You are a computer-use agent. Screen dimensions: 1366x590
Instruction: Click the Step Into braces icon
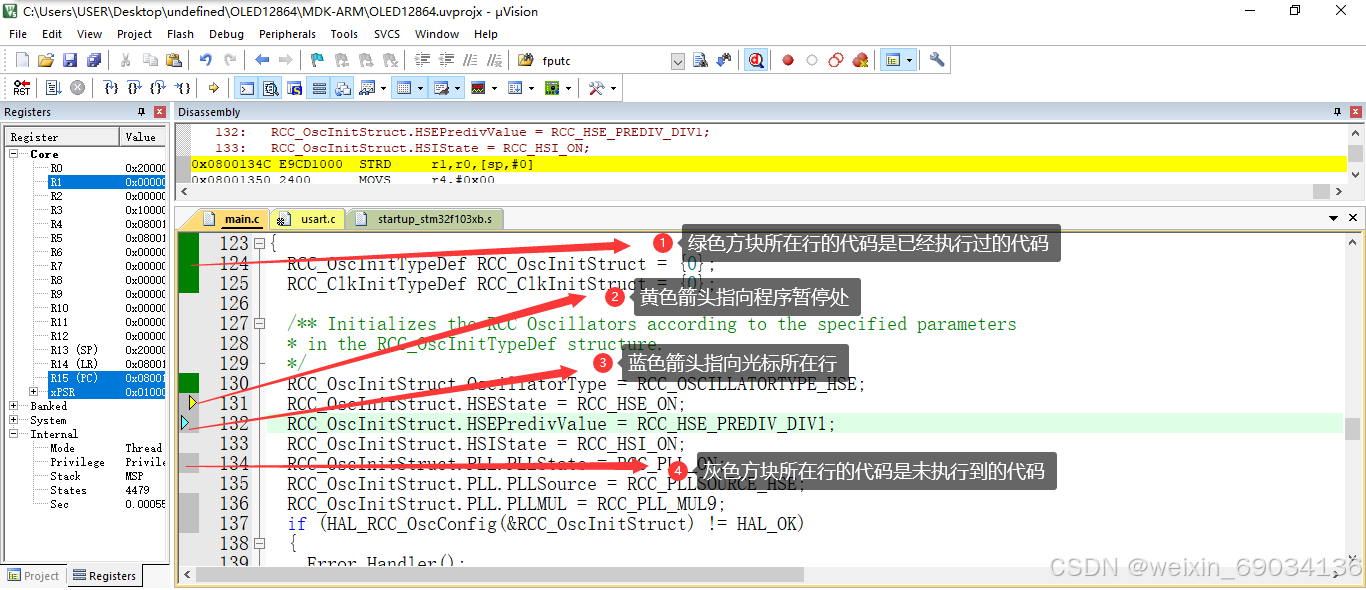click(112, 88)
